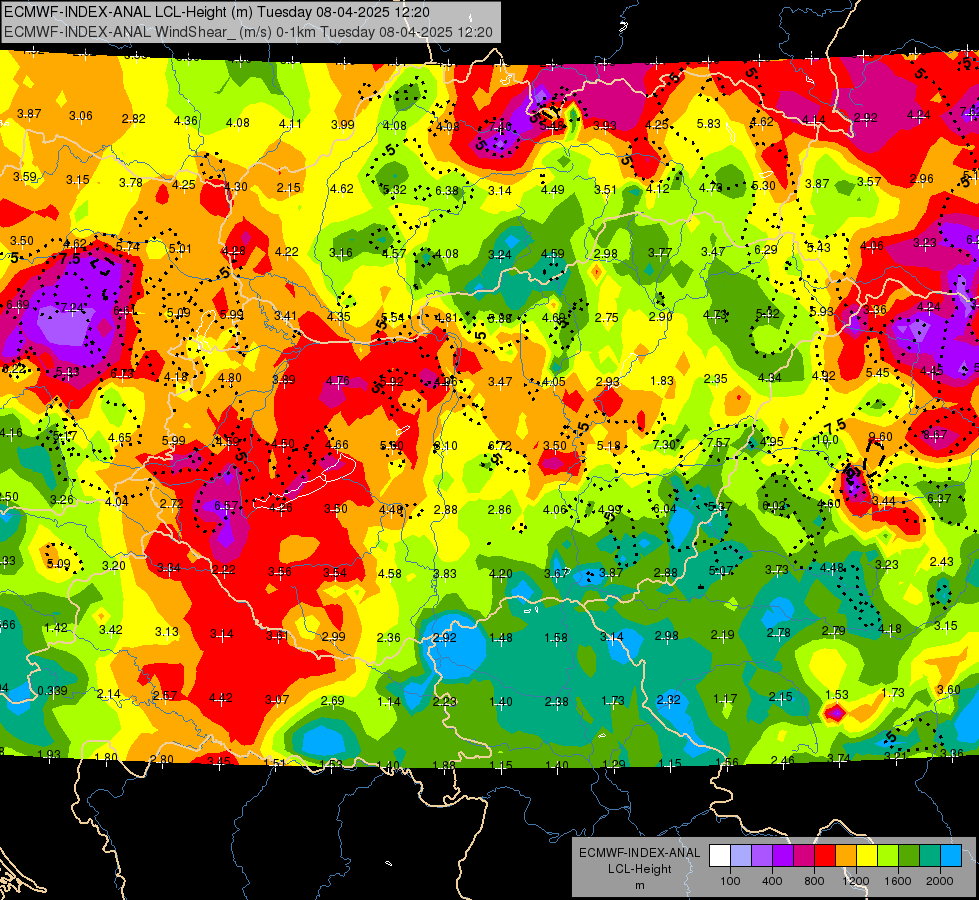Click the wind shear value "5.43"
979x900 pixels.
coord(819,247)
